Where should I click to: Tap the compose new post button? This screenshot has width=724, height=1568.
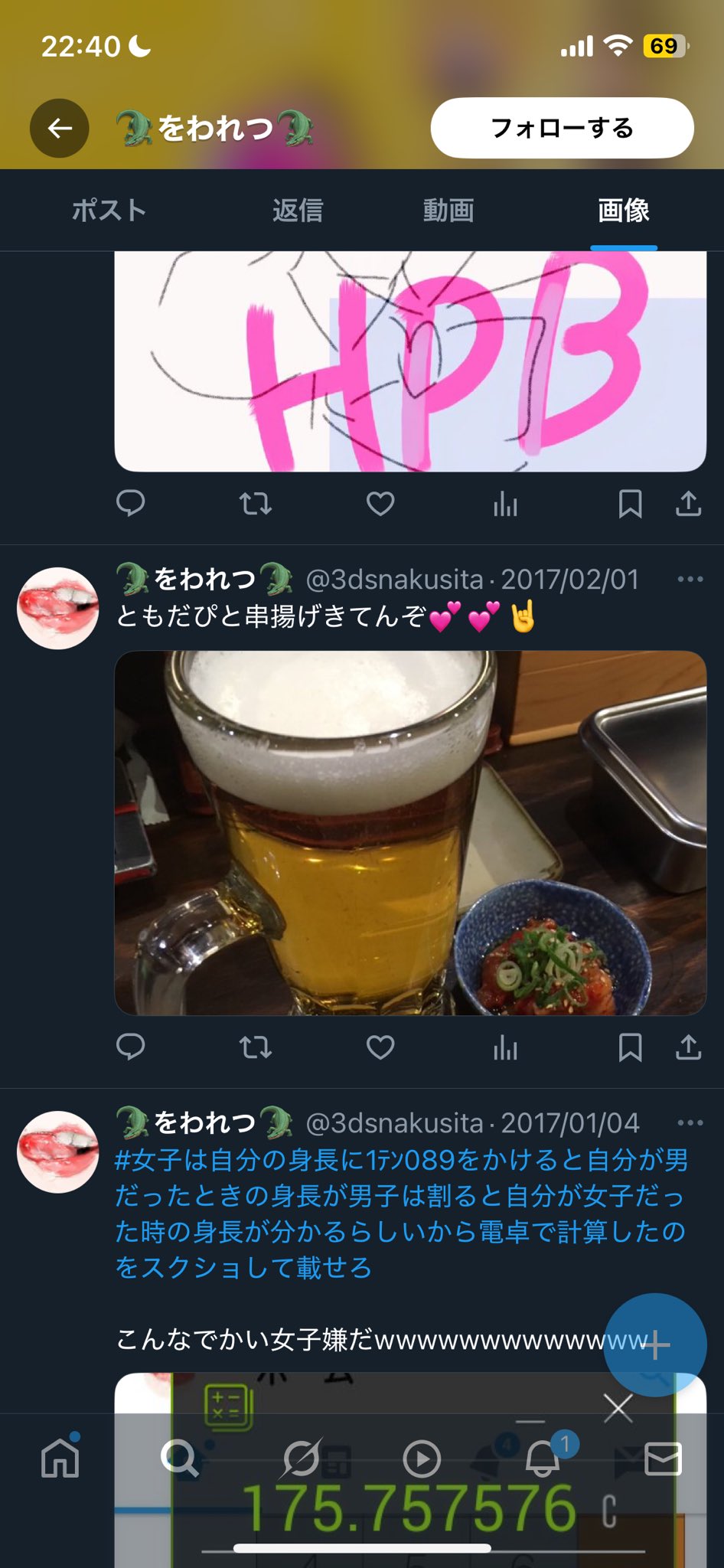[x=654, y=1344]
